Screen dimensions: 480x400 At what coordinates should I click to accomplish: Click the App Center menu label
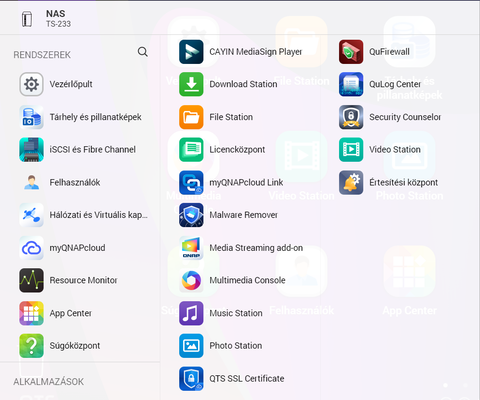click(71, 313)
